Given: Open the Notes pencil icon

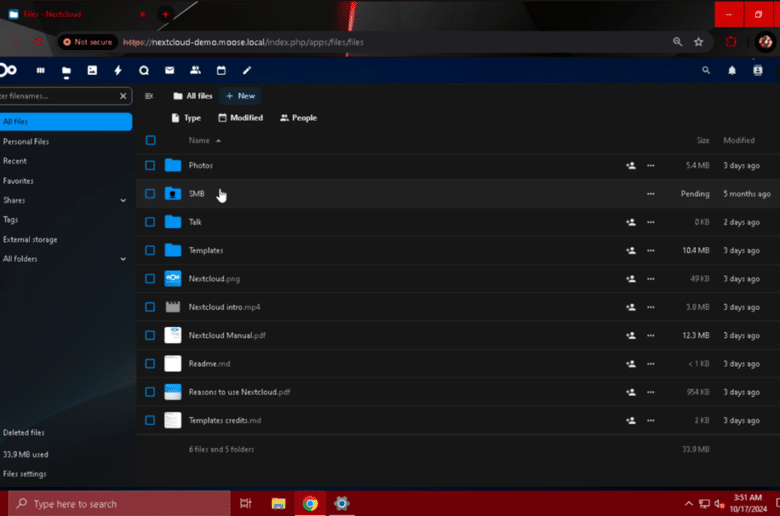Looking at the screenshot, I should tap(247, 71).
